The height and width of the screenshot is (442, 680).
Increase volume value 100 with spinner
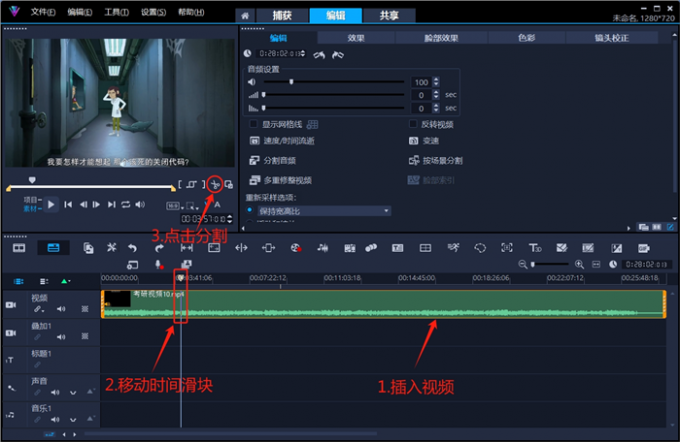(436, 79)
